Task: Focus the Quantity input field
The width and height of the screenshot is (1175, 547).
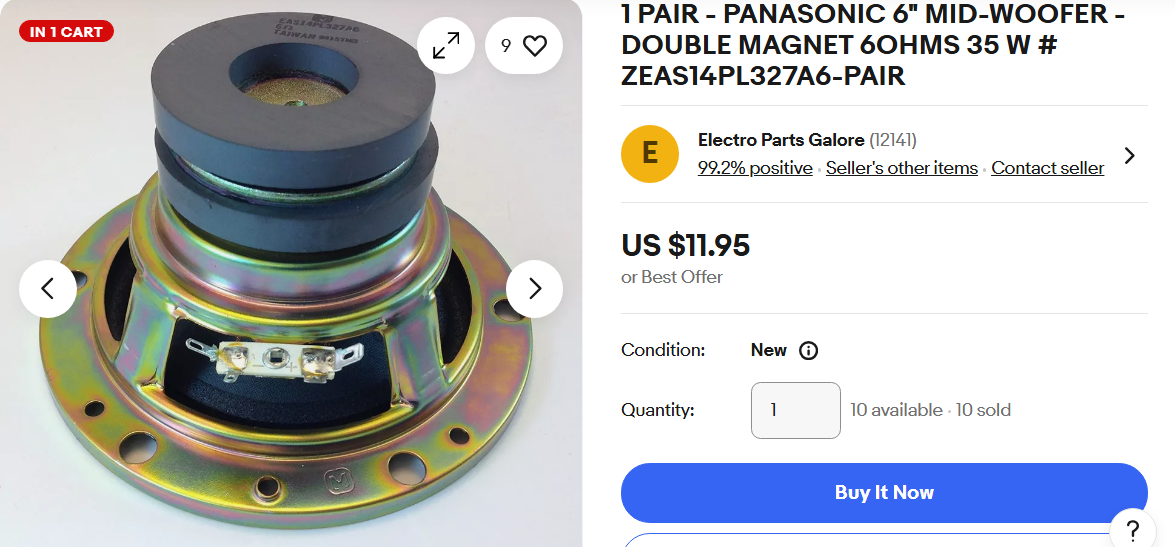Action: pos(796,410)
